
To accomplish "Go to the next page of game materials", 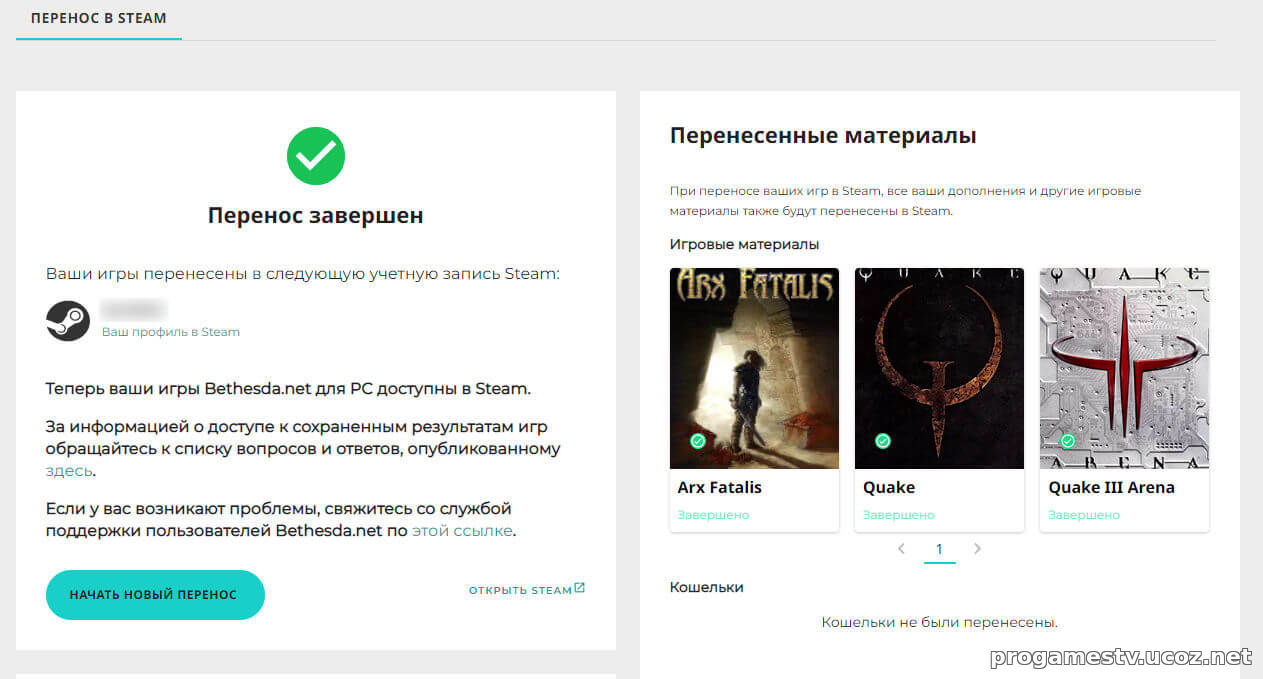I will (977, 549).
